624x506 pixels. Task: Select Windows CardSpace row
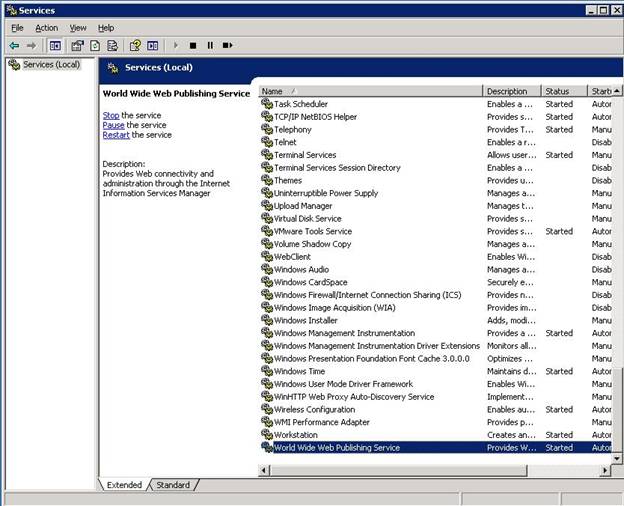(x=436, y=282)
